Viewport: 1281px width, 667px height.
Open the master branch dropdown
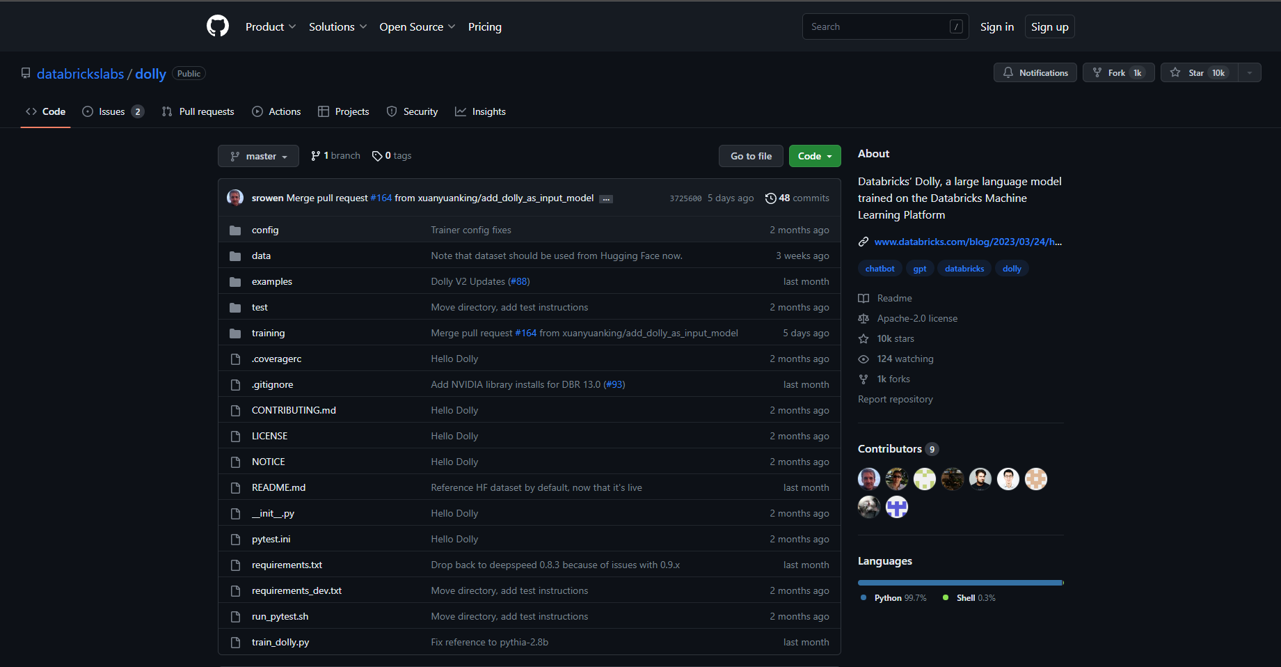coord(258,156)
